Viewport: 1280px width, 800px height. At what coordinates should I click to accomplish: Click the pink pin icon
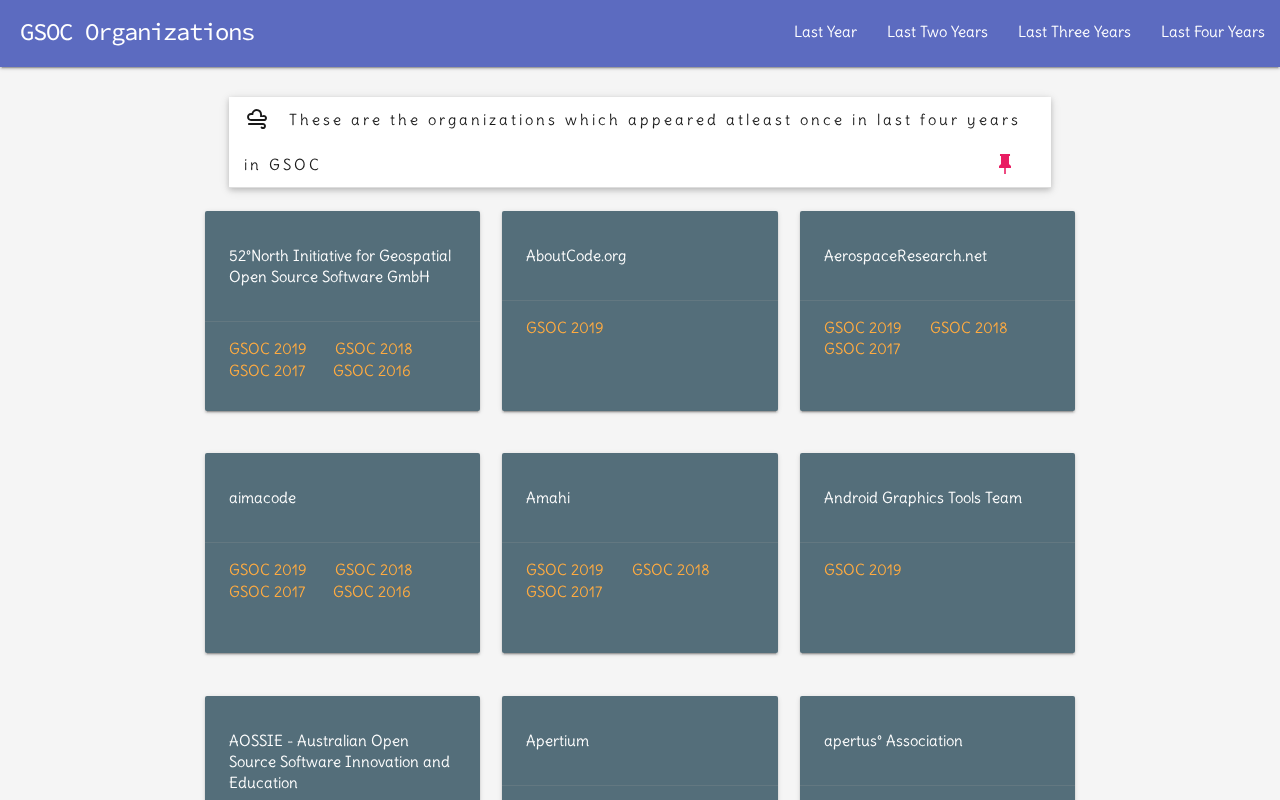tap(1005, 164)
